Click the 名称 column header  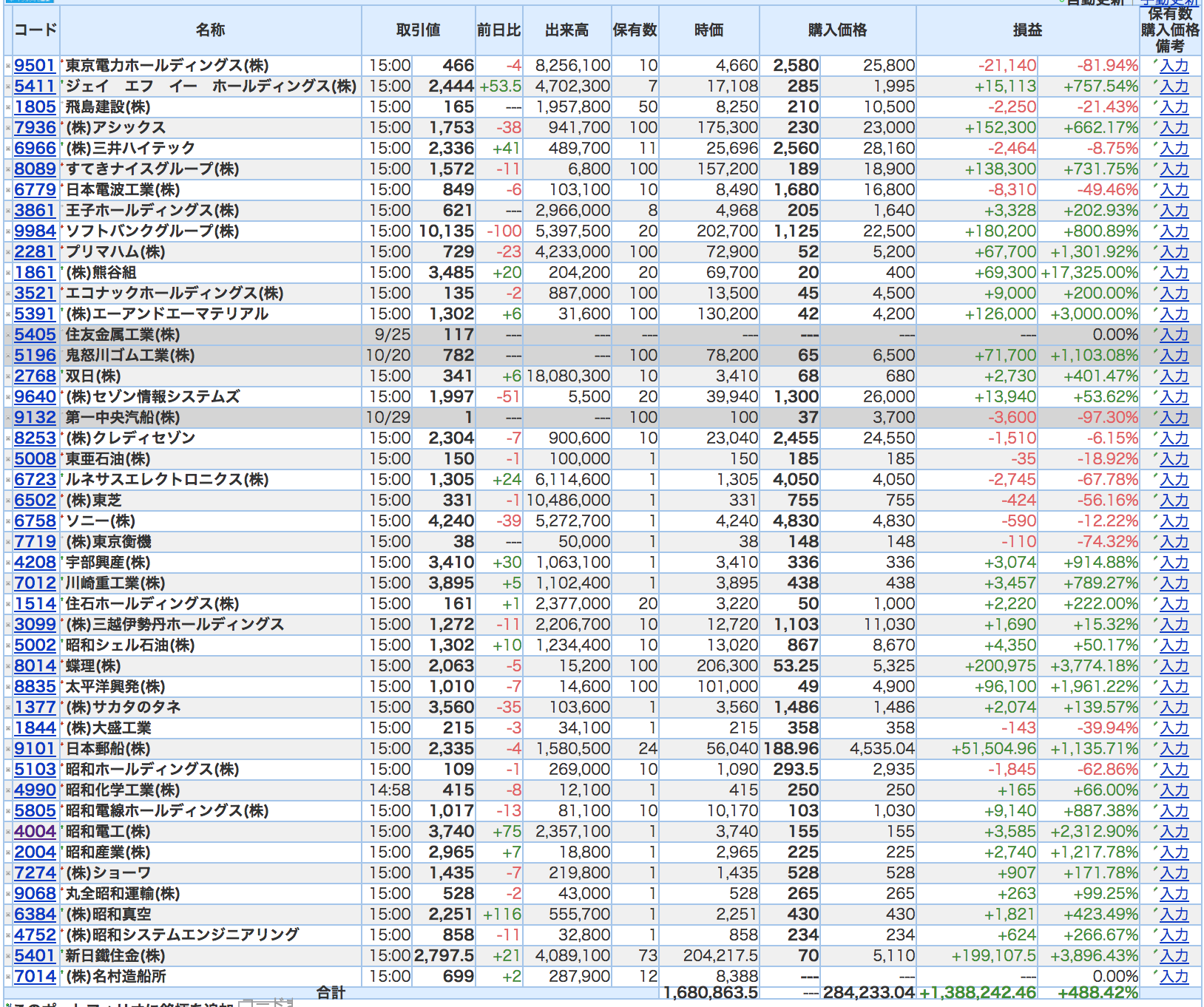(210, 30)
